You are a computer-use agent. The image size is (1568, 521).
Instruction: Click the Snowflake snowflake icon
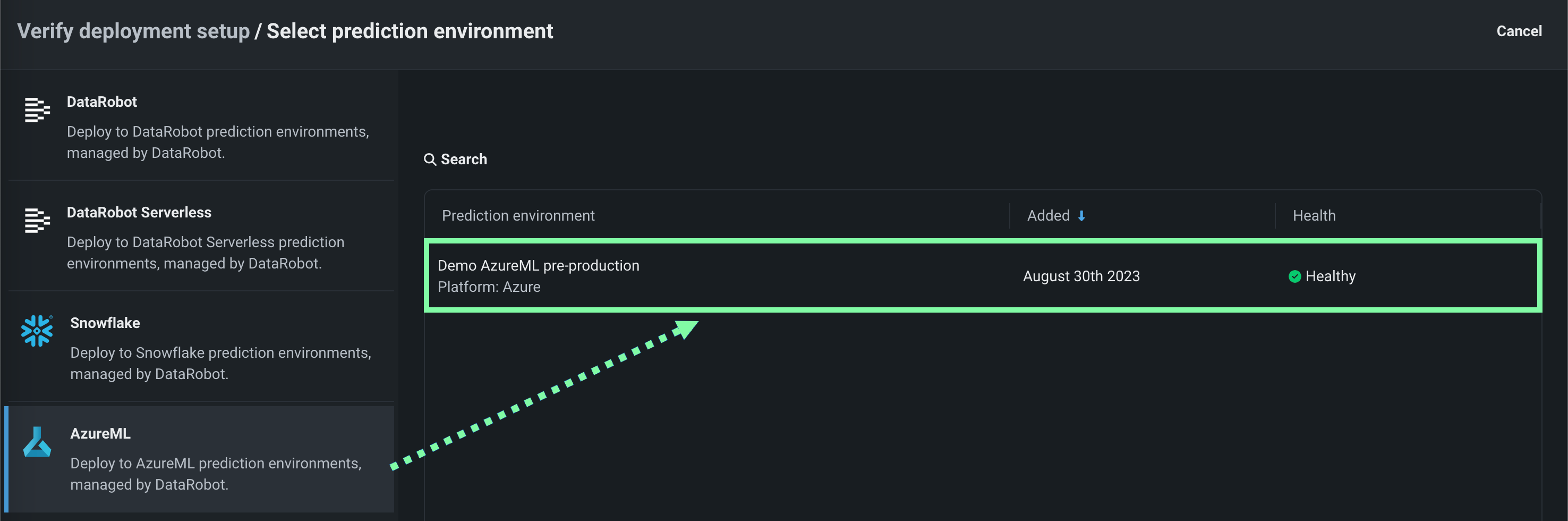[37, 331]
